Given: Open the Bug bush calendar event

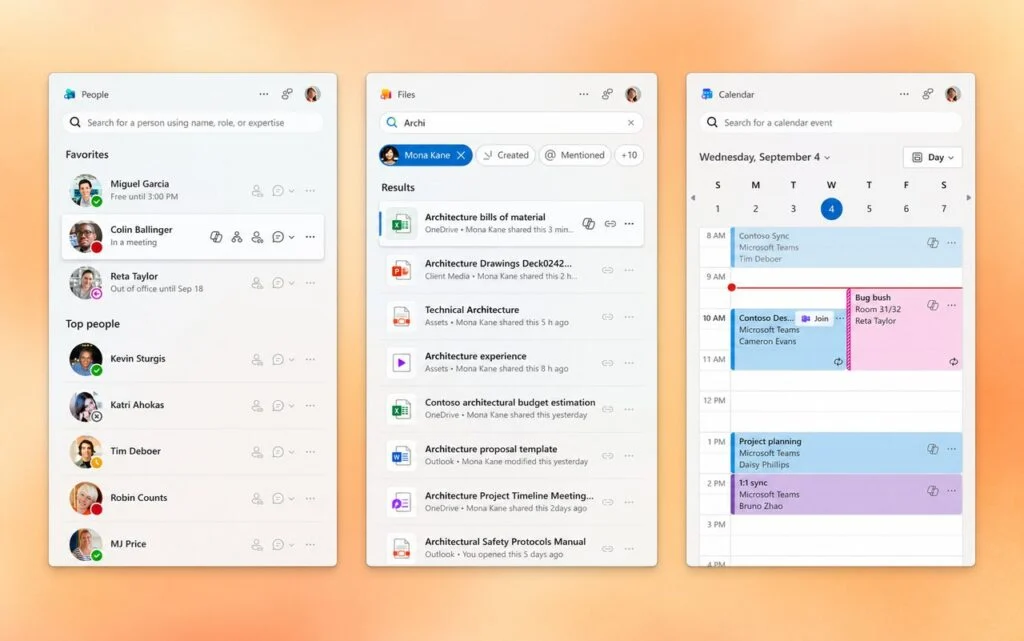Looking at the screenshot, I should [x=905, y=330].
